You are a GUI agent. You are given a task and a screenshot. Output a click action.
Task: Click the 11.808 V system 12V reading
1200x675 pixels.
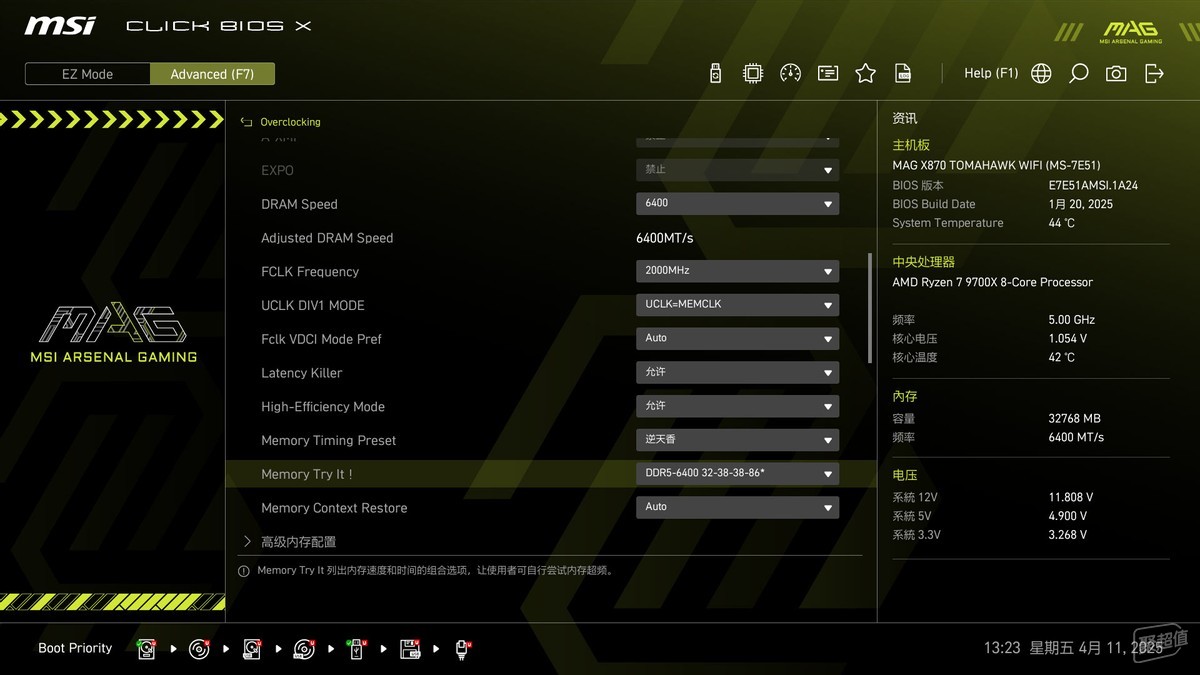click(x=1070, y=497)
